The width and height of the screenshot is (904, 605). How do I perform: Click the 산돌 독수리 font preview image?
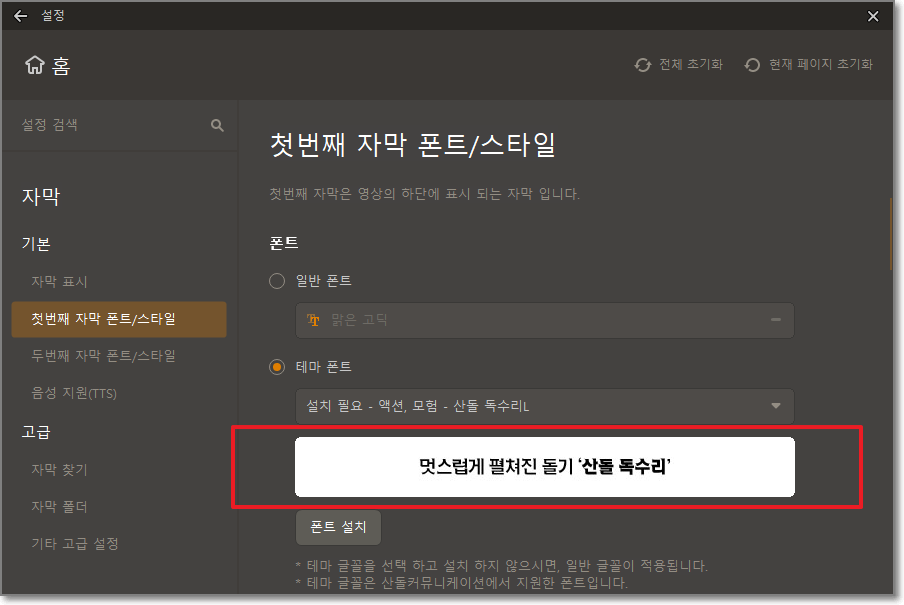[544, 467]
